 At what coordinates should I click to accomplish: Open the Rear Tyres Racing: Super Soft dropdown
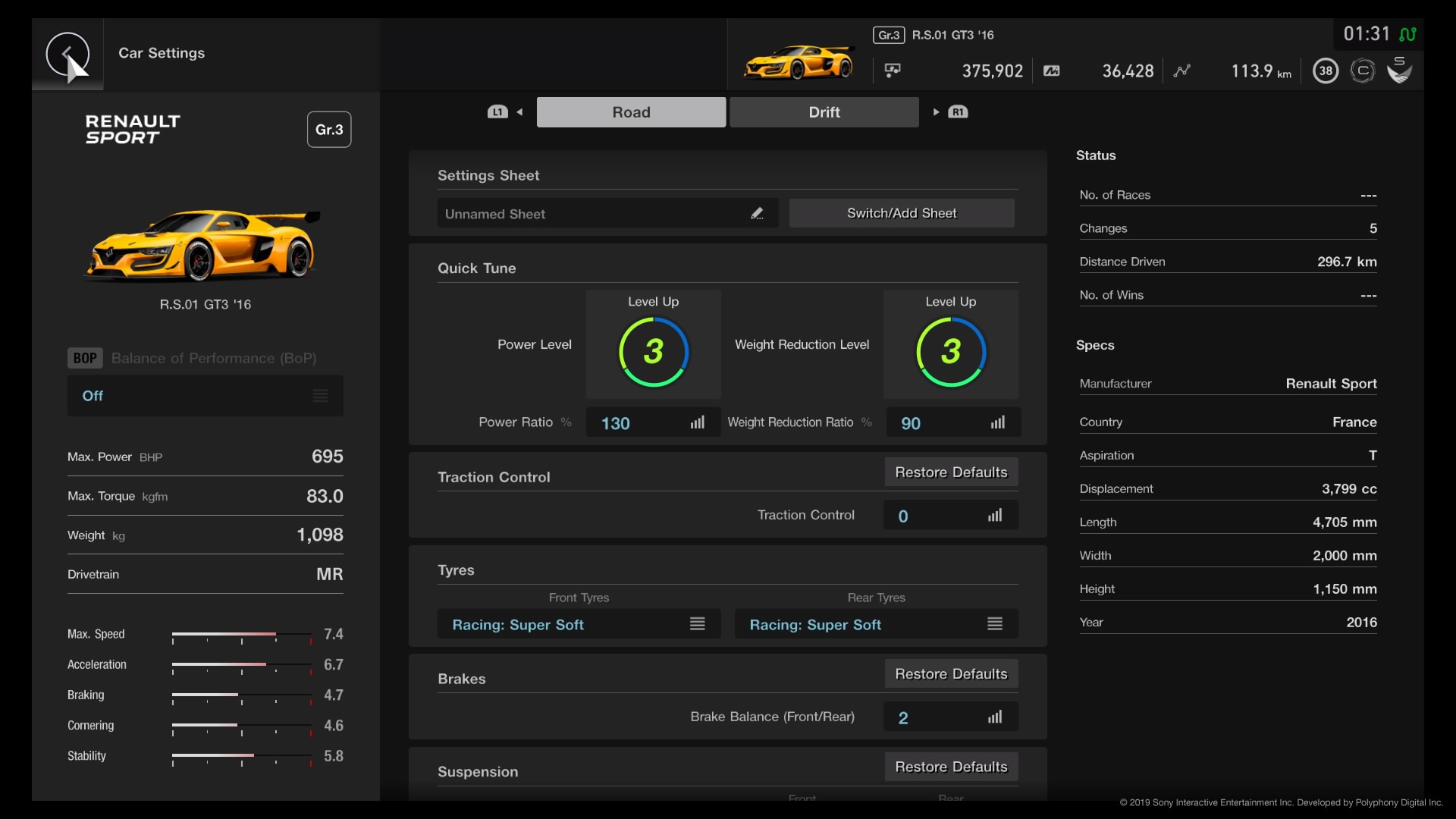877,624
